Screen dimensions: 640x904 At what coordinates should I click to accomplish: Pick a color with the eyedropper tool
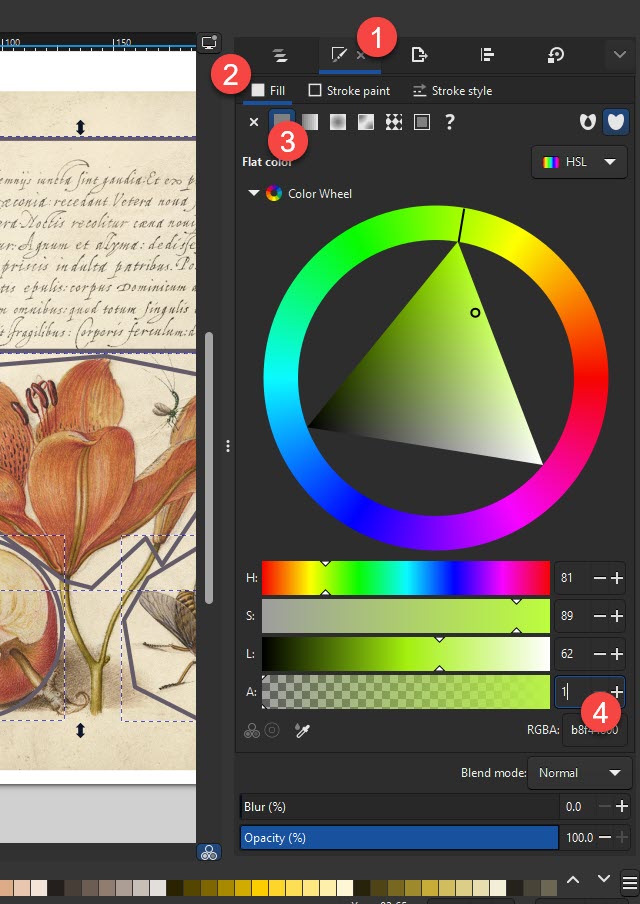(x=301, y=731)
